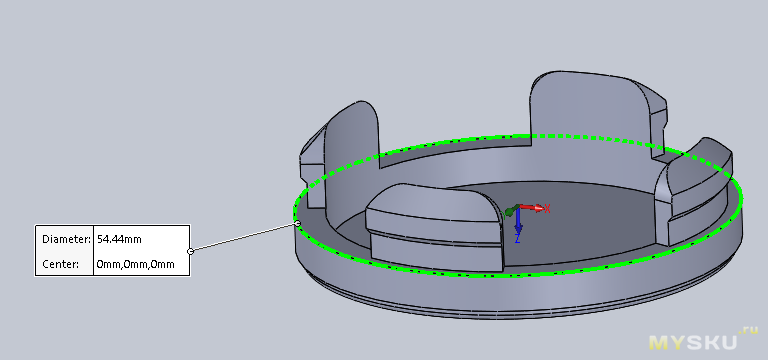The height and width of the screenshot is (360, 768).
Task: Click the blue Z axis letter label
Action: [517, 239]
